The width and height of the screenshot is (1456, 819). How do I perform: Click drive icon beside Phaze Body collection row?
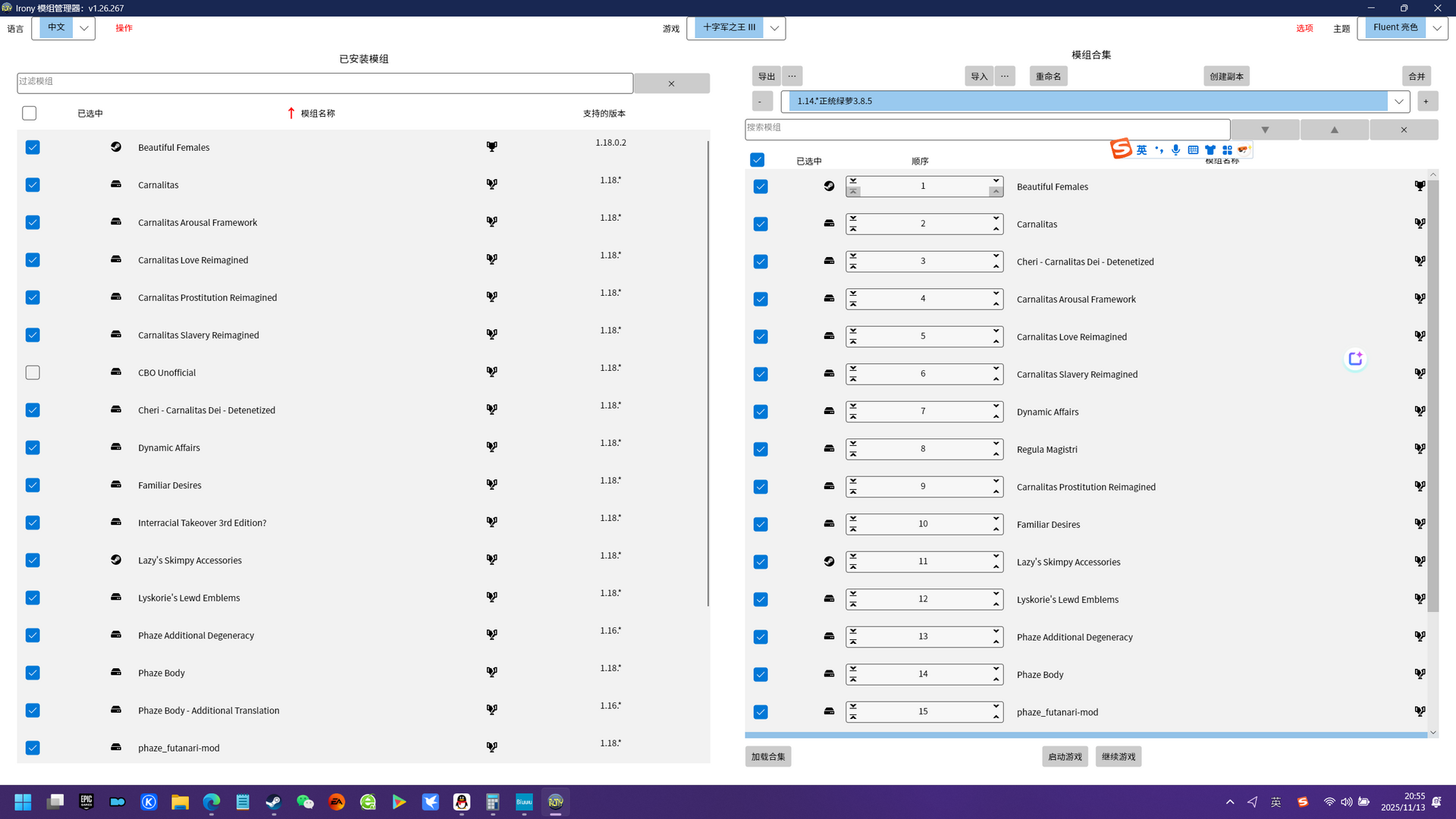pos(829,673)
